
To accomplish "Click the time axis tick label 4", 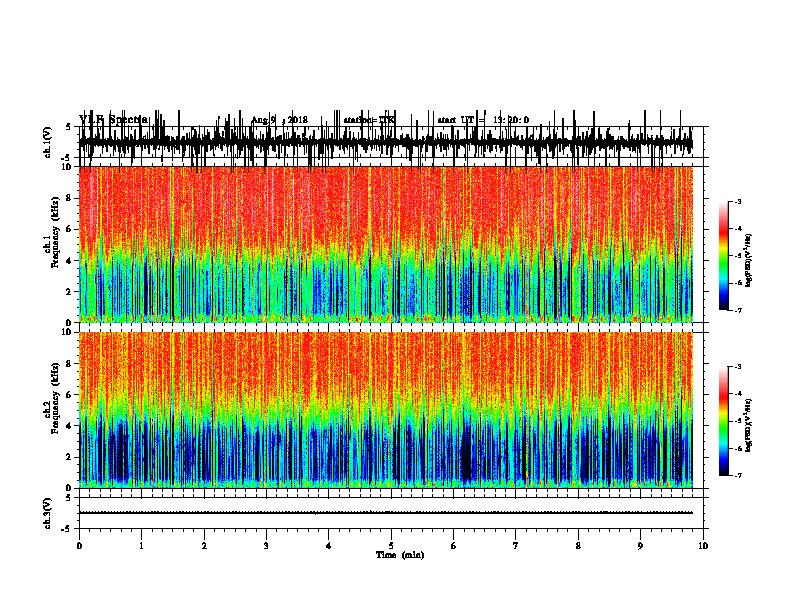I will coord(329,546).
